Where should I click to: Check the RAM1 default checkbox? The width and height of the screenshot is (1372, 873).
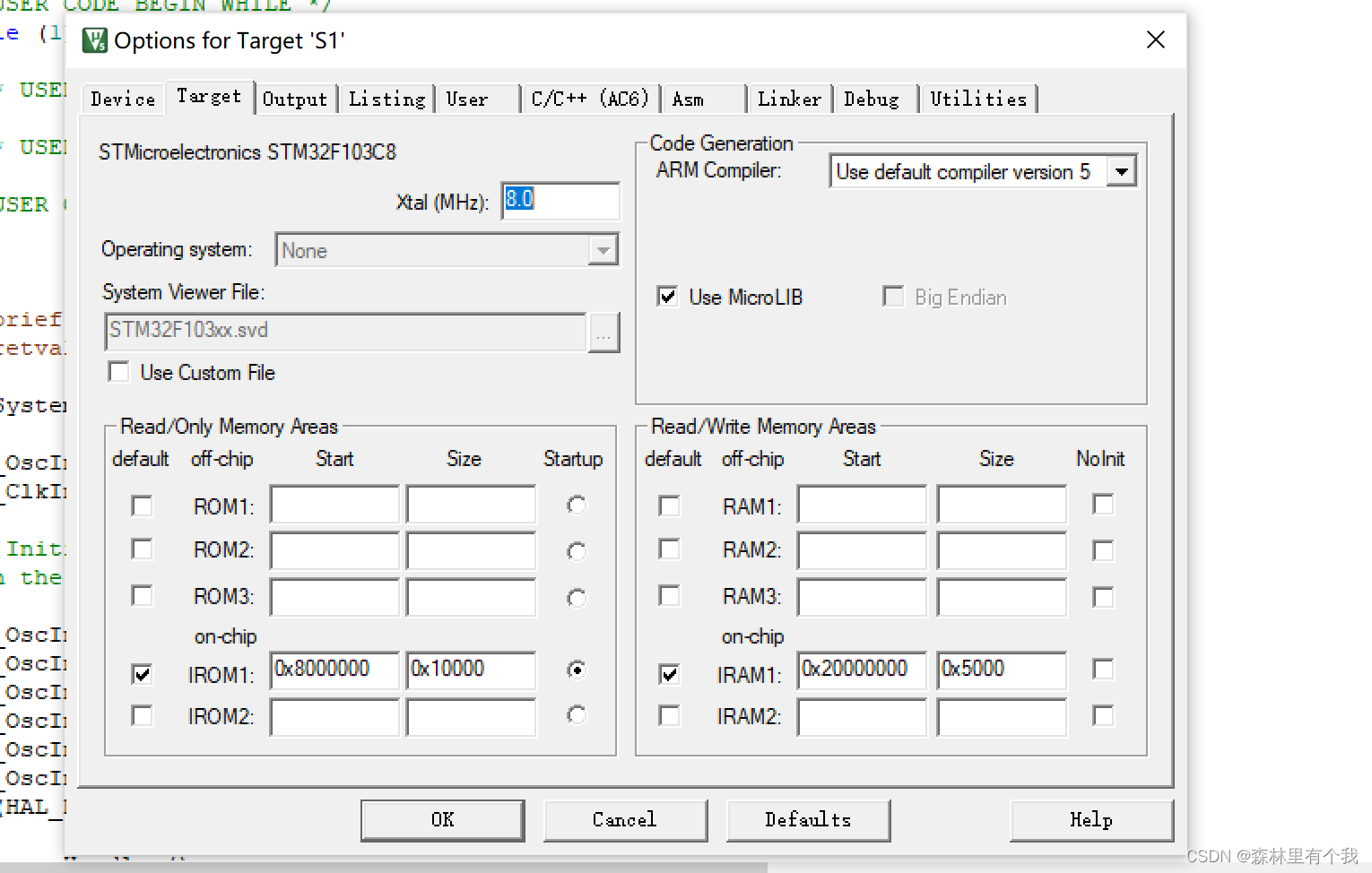669,506
